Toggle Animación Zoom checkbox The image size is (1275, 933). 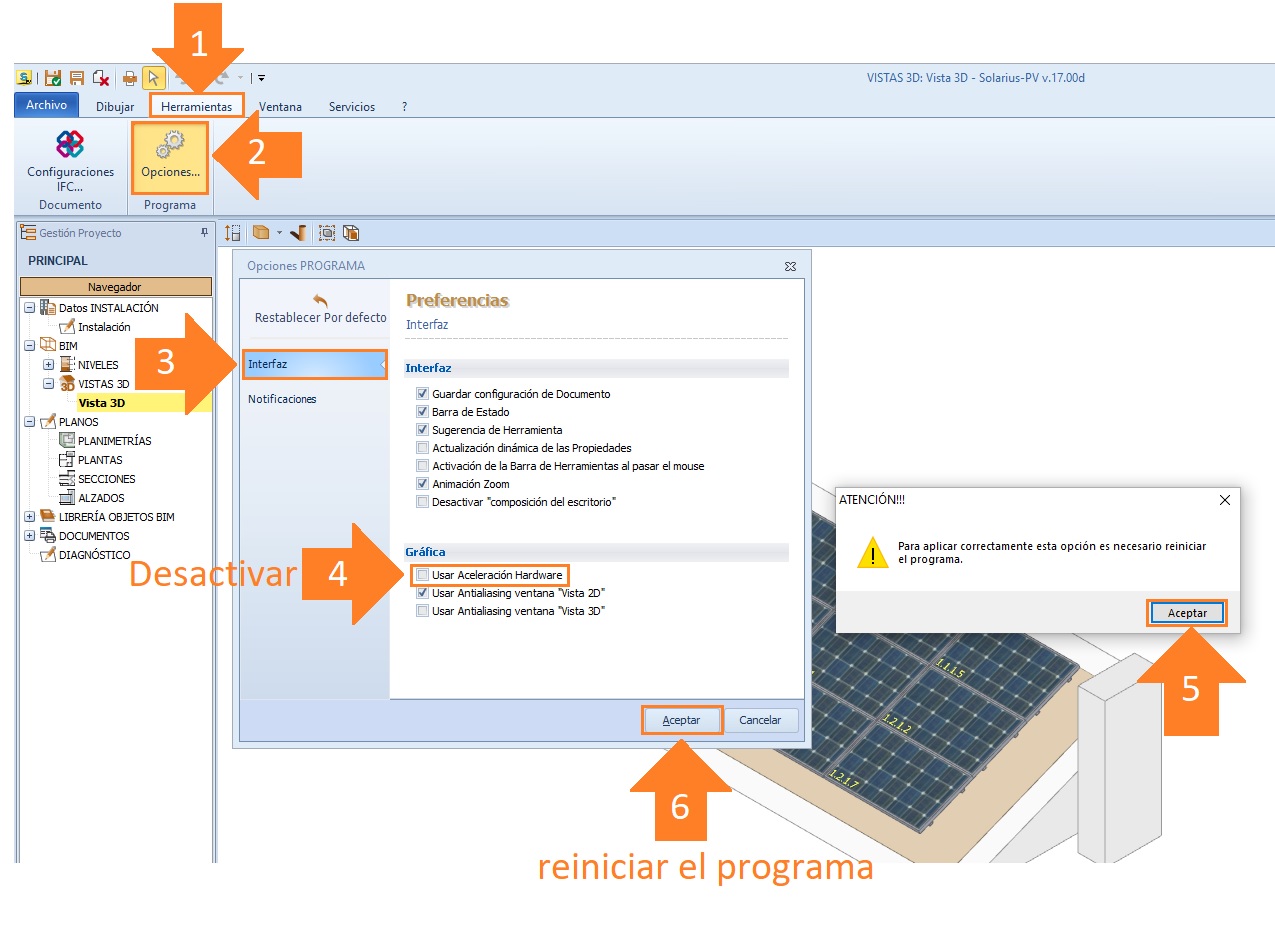[x=423, y=484]
